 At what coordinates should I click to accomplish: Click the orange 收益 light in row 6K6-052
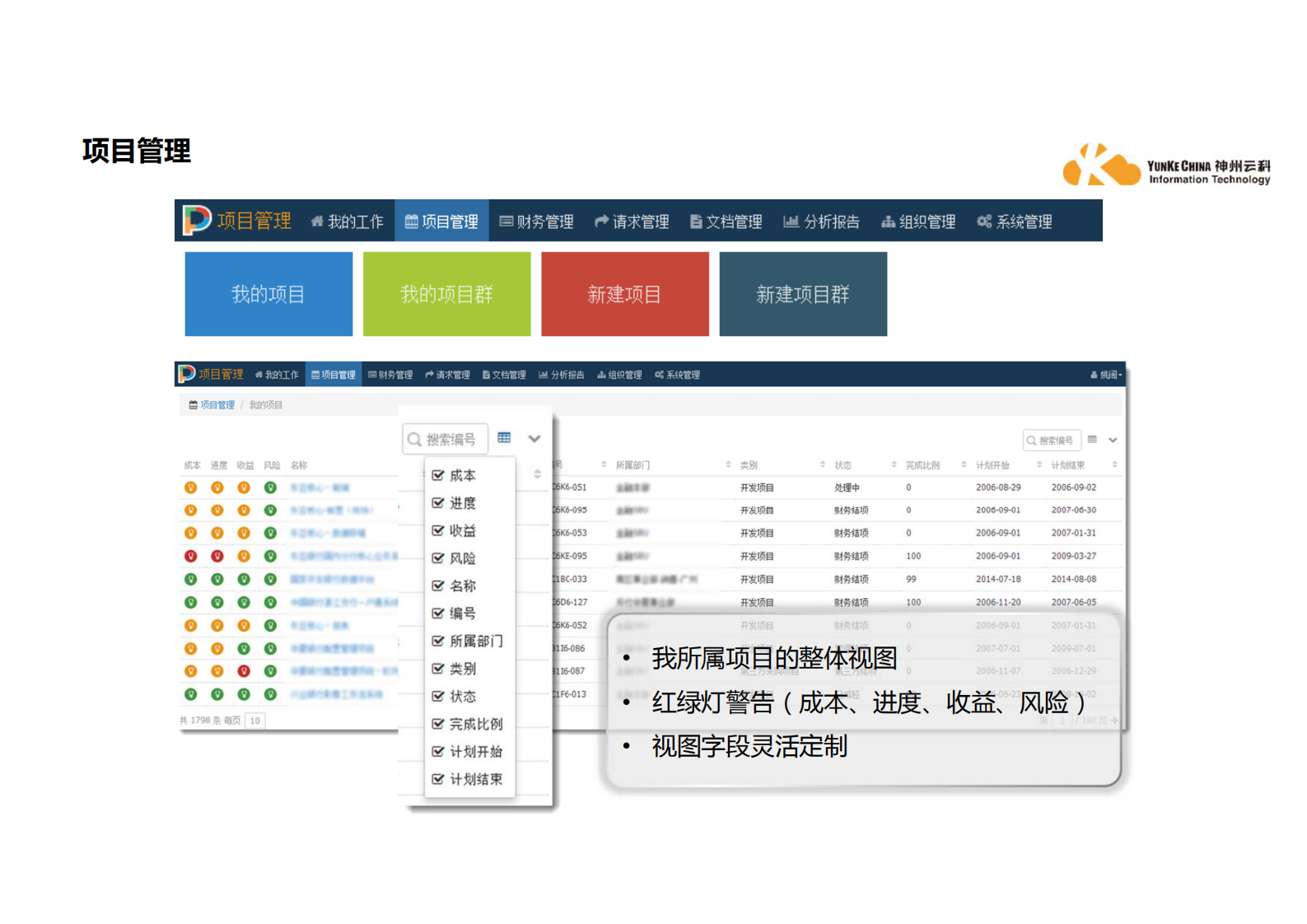[244, 625]
